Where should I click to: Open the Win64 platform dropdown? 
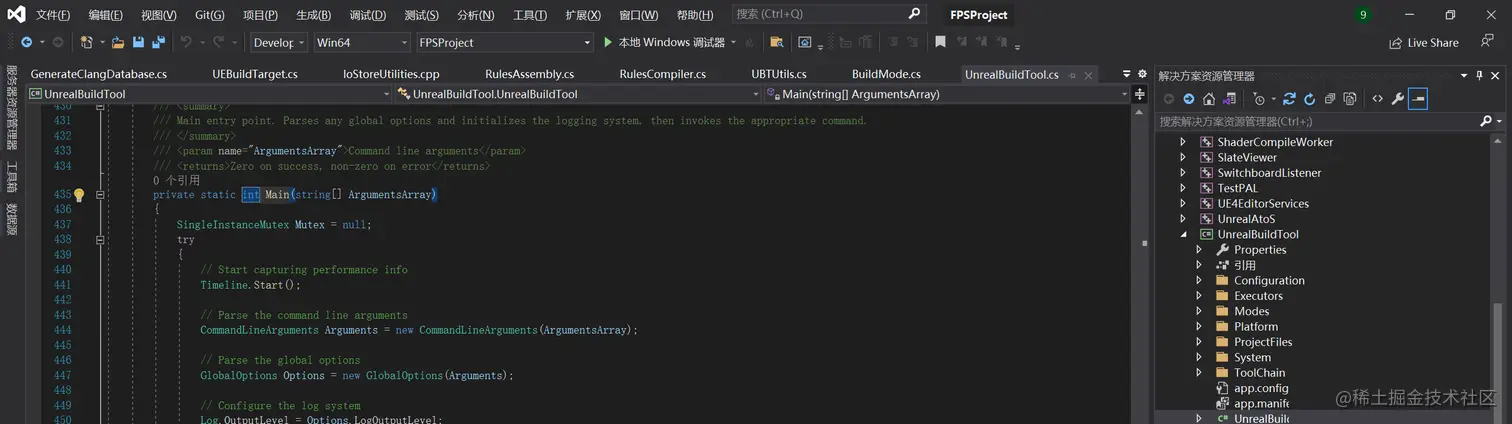tap(362, 42)
